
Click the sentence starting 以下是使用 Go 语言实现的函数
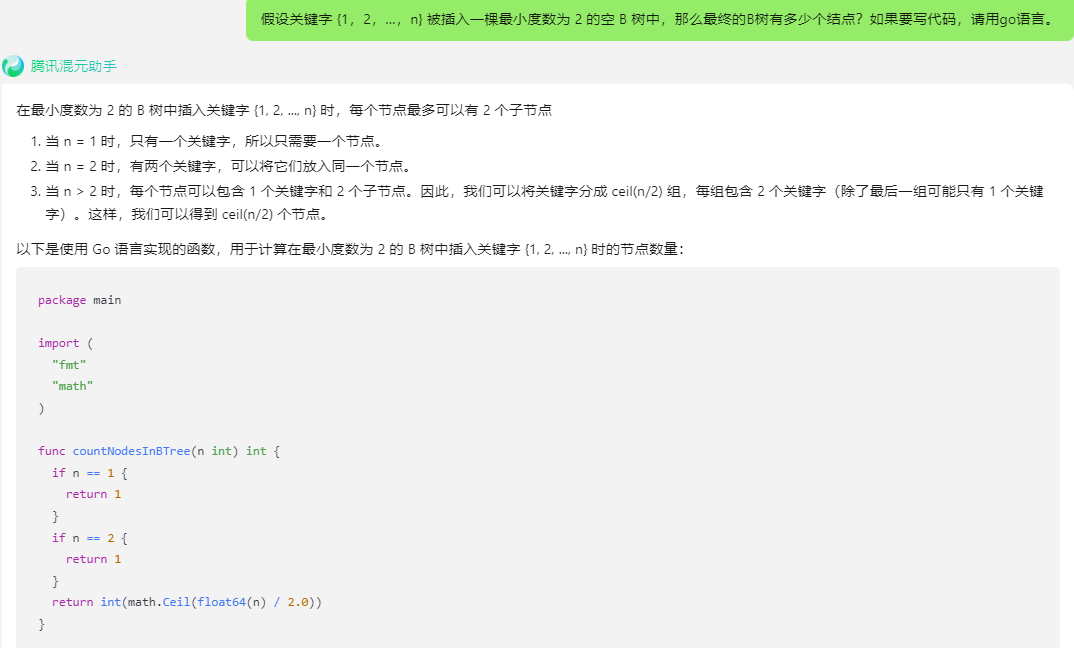tap(350, 249)
